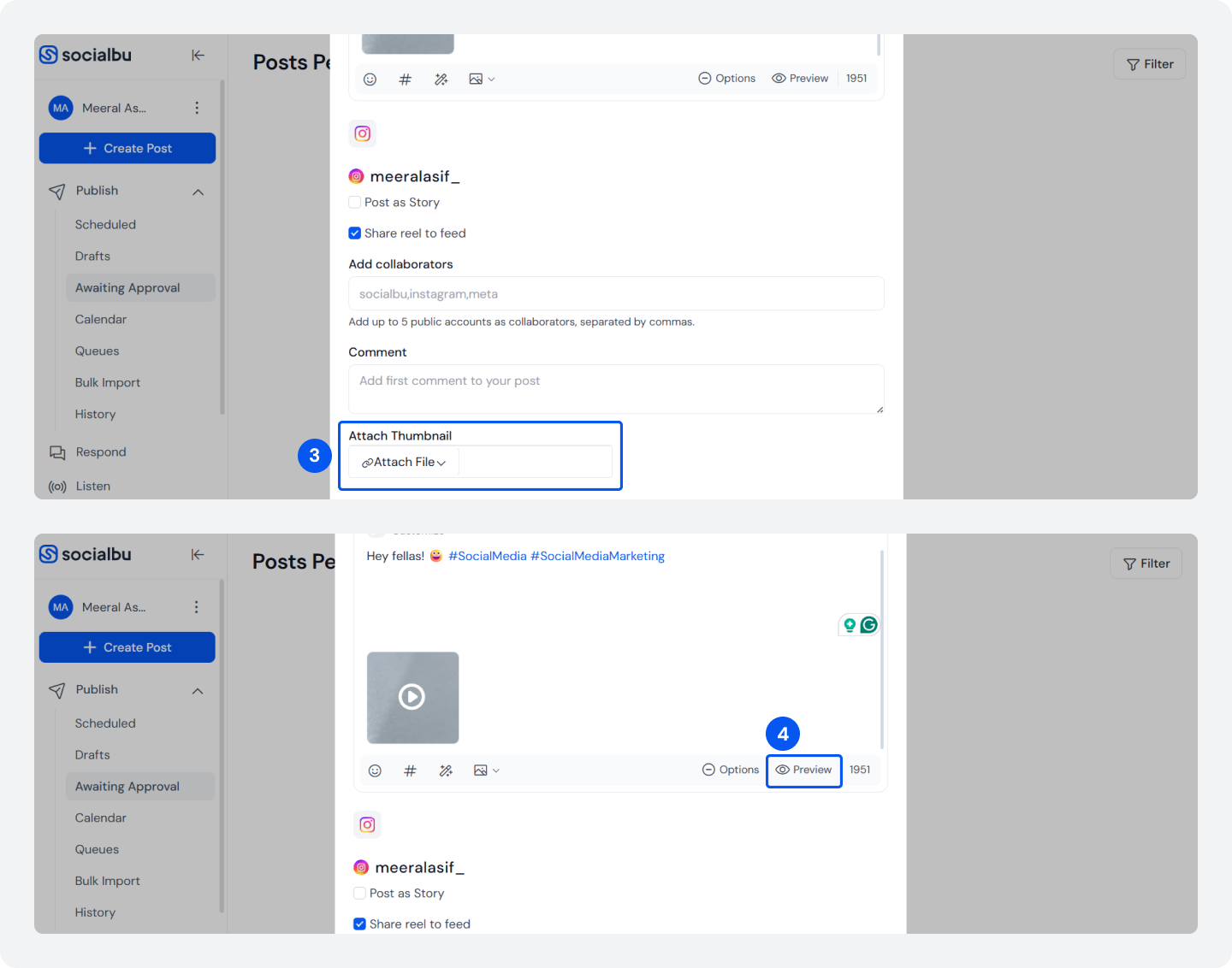The image size is (1232, 968).
Task: Click the #SocialMedia hashtag in post text
Action: click(x=488, y=556)
